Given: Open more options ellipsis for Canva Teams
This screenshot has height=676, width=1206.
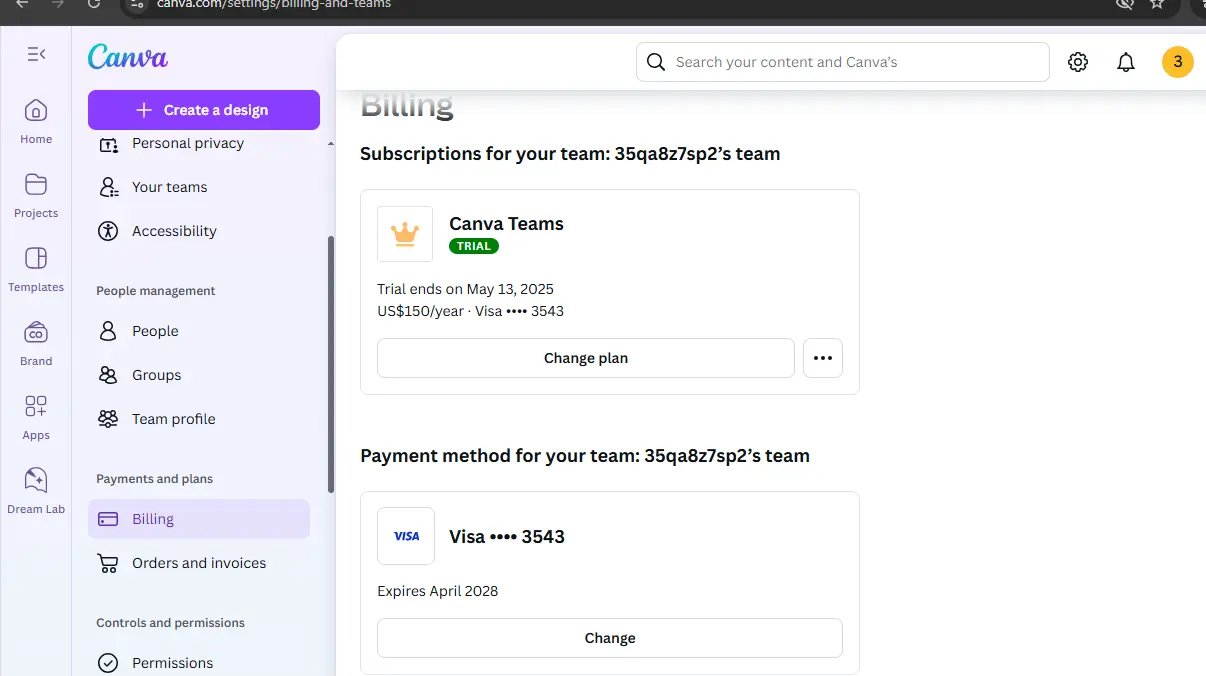Looking at the screenshot, I should pyautogui.click(x=823, y=358).
